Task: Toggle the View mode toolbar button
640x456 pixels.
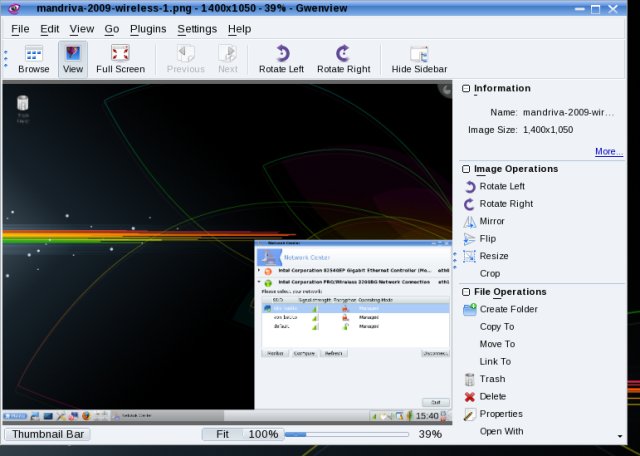Action: tap(73, 59)
